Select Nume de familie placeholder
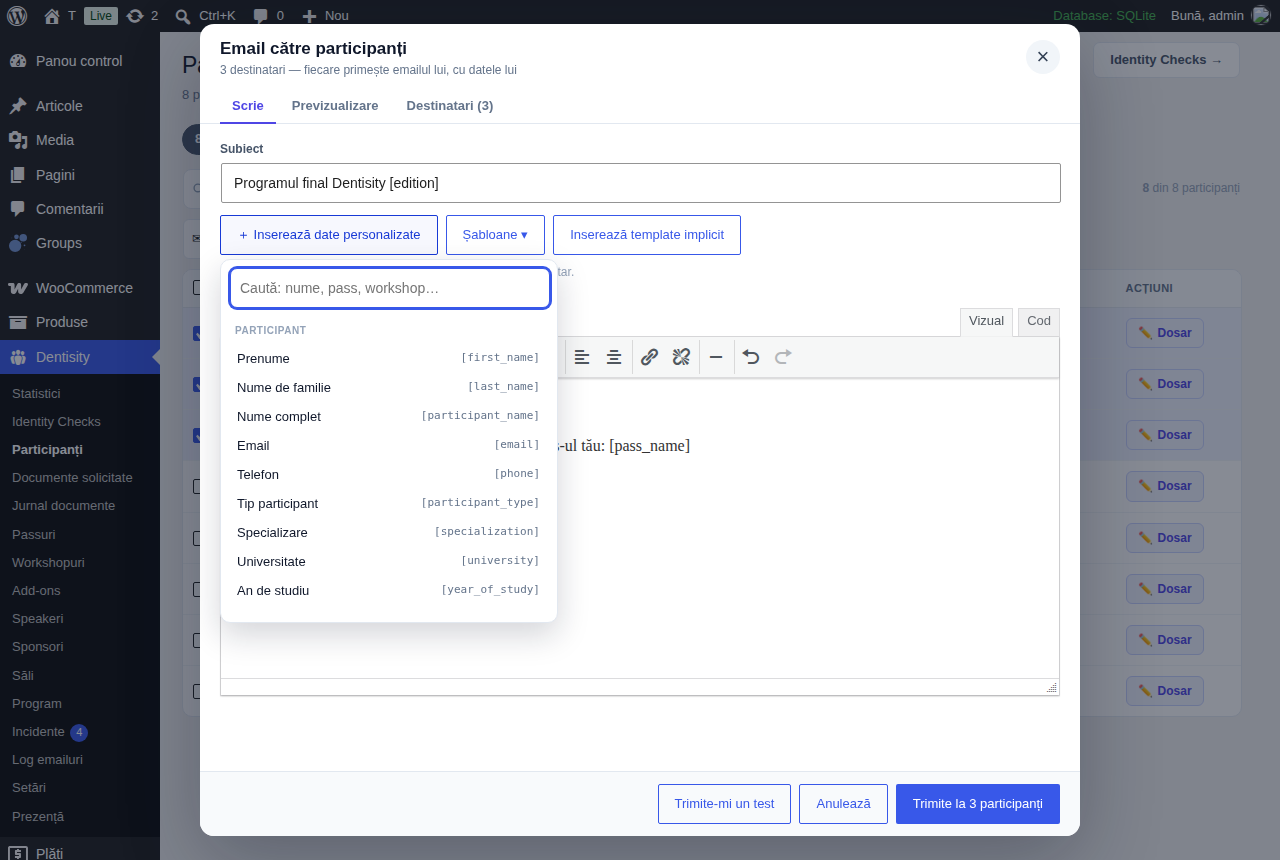This screenshot has width=1280, height=860. click(388, 387)
